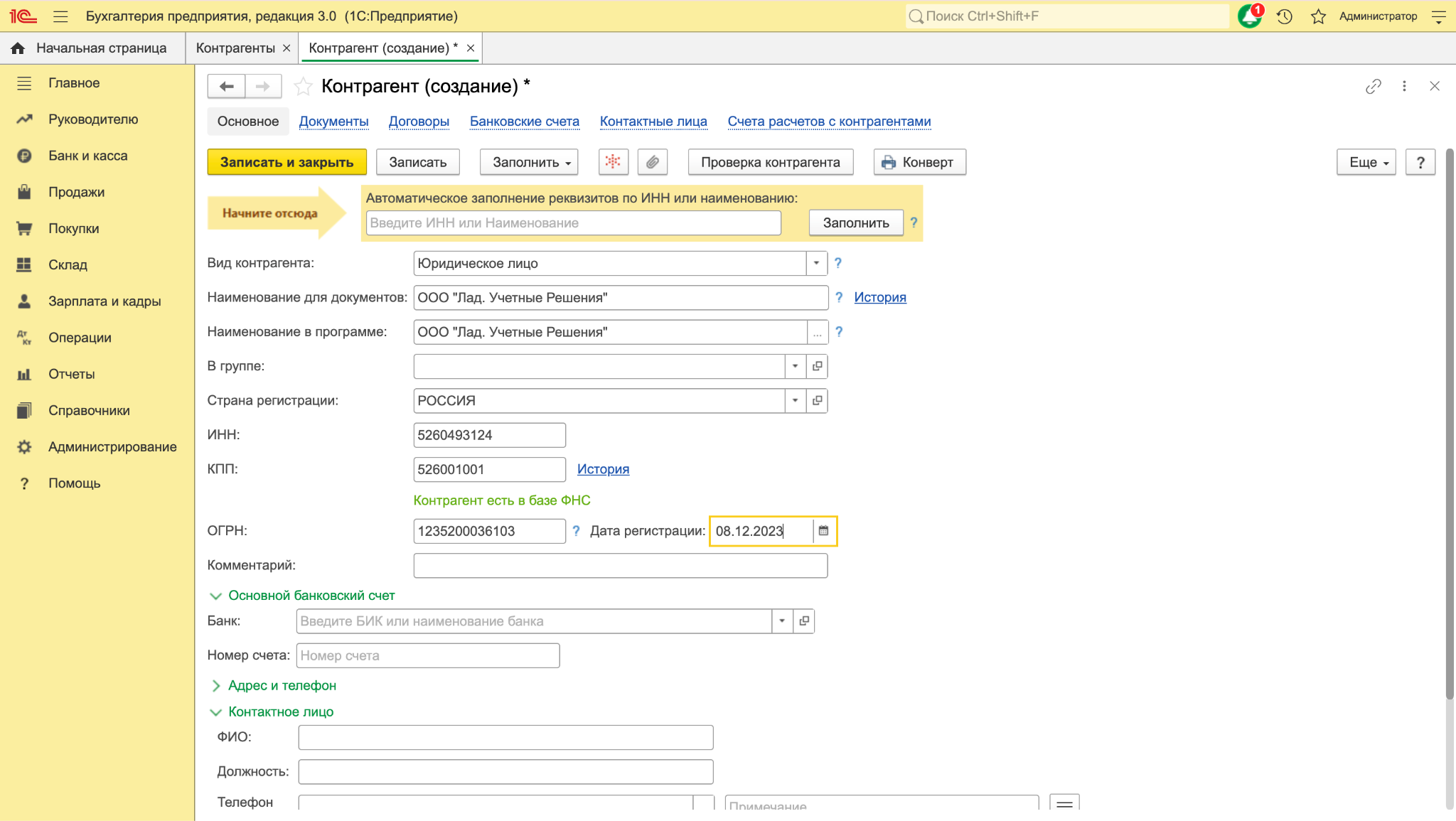Open the notifications bell icon
Image resolution: width=1456 pixels, height=821 pixels.
pos(1250,16)
